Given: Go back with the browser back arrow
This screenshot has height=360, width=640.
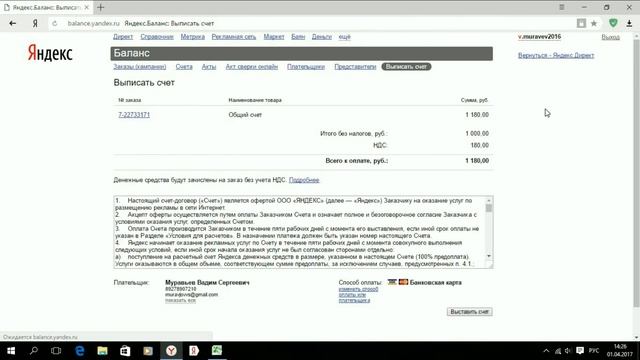Looking at the screenshot, I should tap(13, 23).
